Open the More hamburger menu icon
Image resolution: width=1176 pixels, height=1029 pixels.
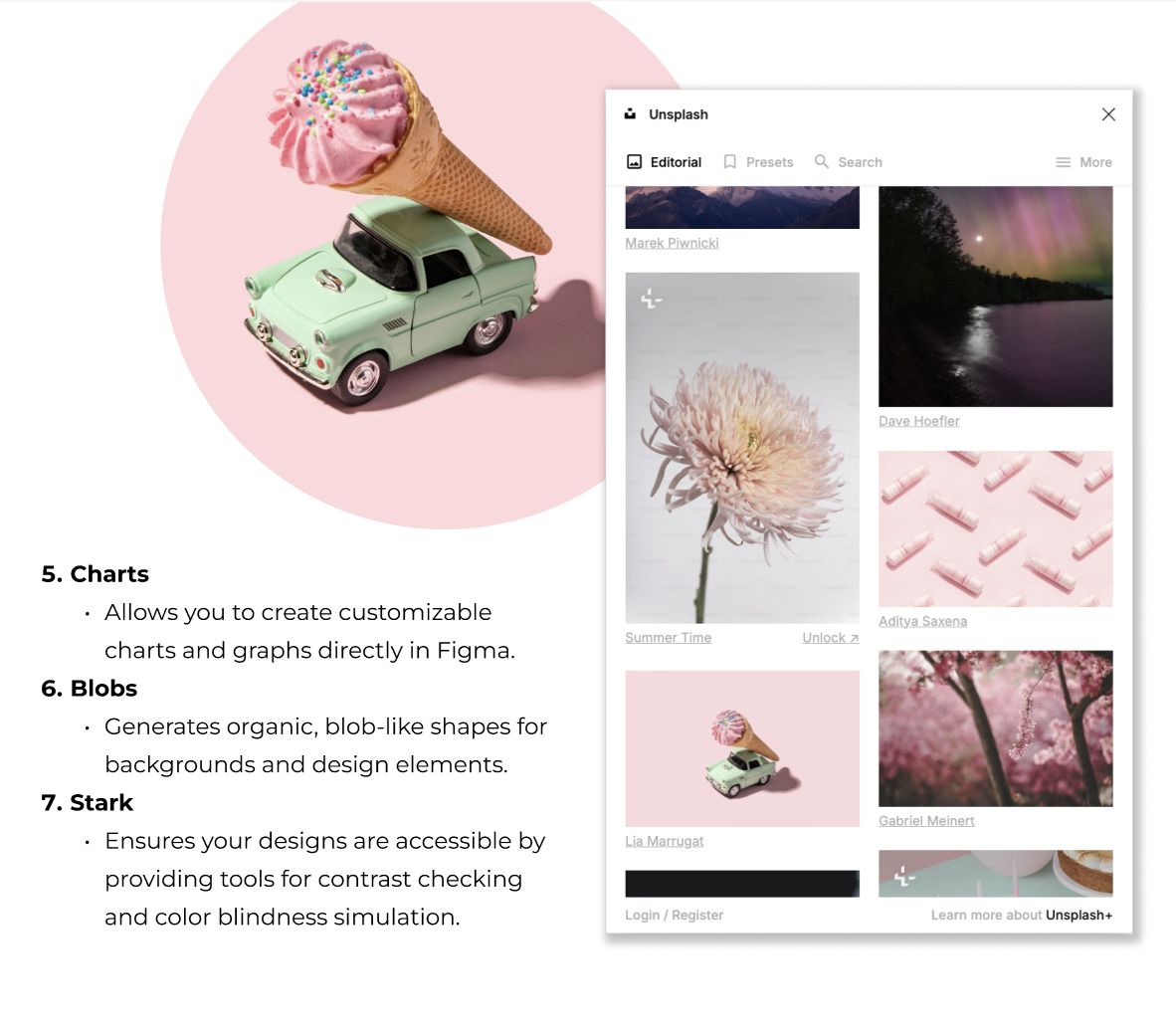point(1064,162)
